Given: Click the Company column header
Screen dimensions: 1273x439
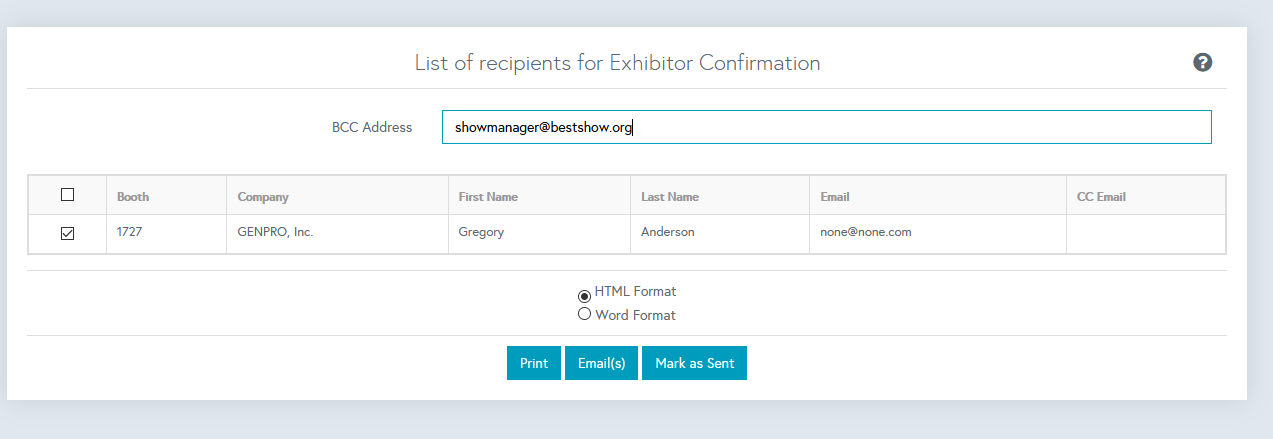Looking at the screenshot, I should (263, 197).
